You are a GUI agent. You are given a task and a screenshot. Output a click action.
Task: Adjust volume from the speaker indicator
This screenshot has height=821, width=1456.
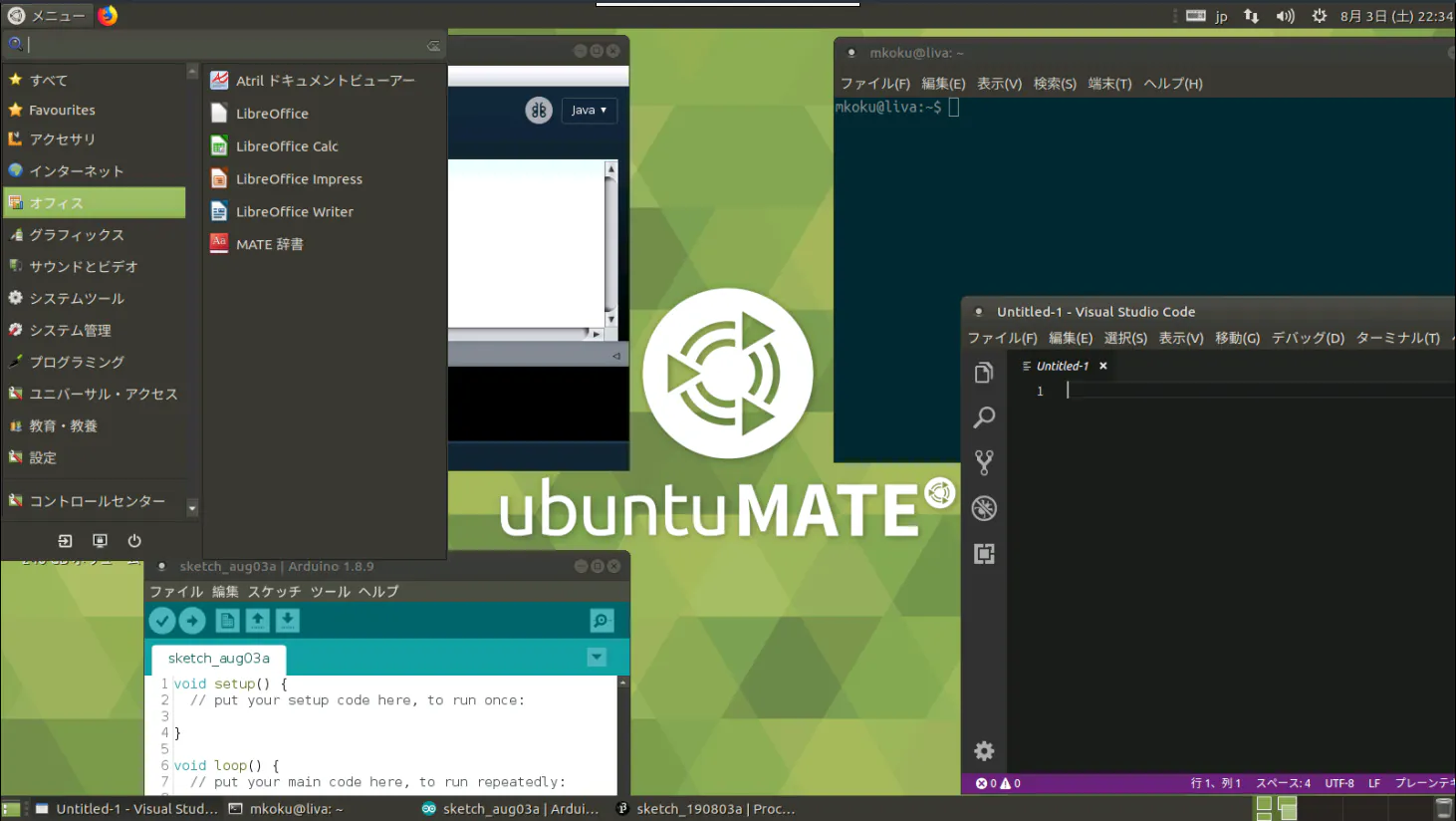coord(1285,14)
